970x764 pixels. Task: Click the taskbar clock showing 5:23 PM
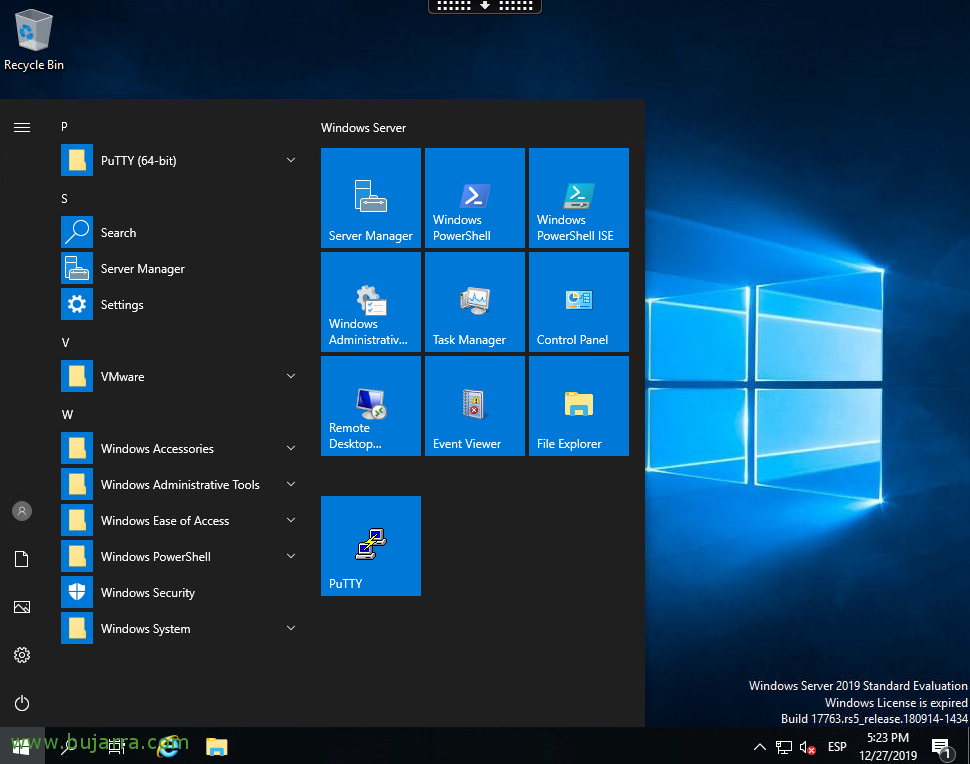pos(888,747)
